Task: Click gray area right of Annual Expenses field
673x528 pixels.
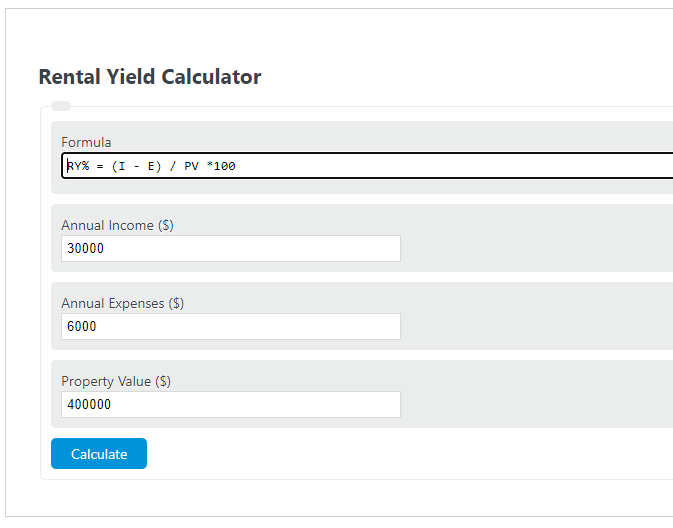Action: pos(530,327)
